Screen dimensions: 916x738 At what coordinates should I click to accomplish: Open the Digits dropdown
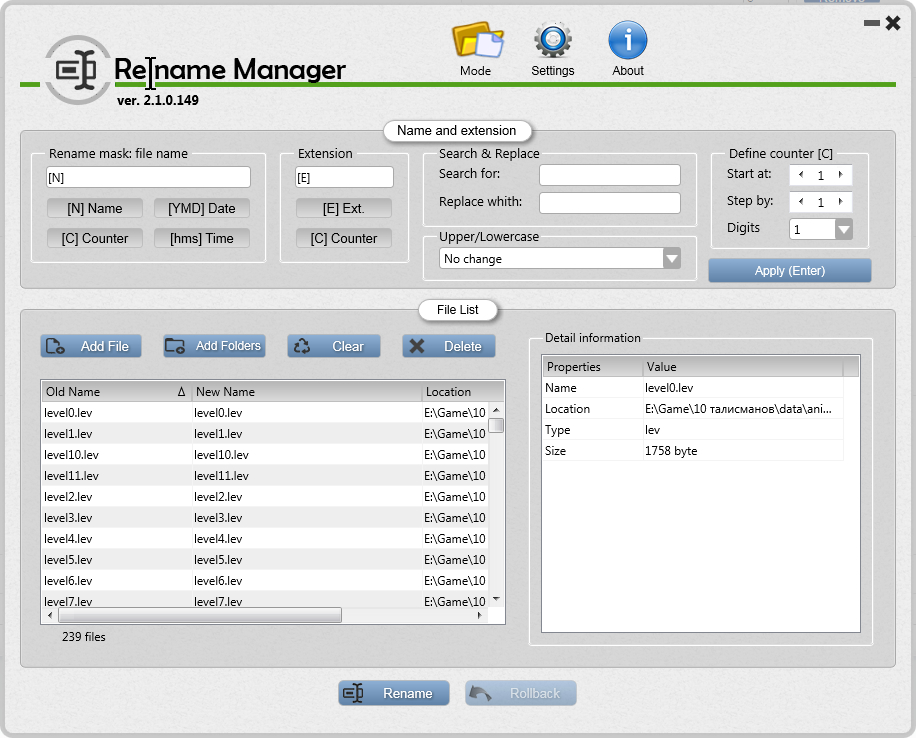coord(843,229)
